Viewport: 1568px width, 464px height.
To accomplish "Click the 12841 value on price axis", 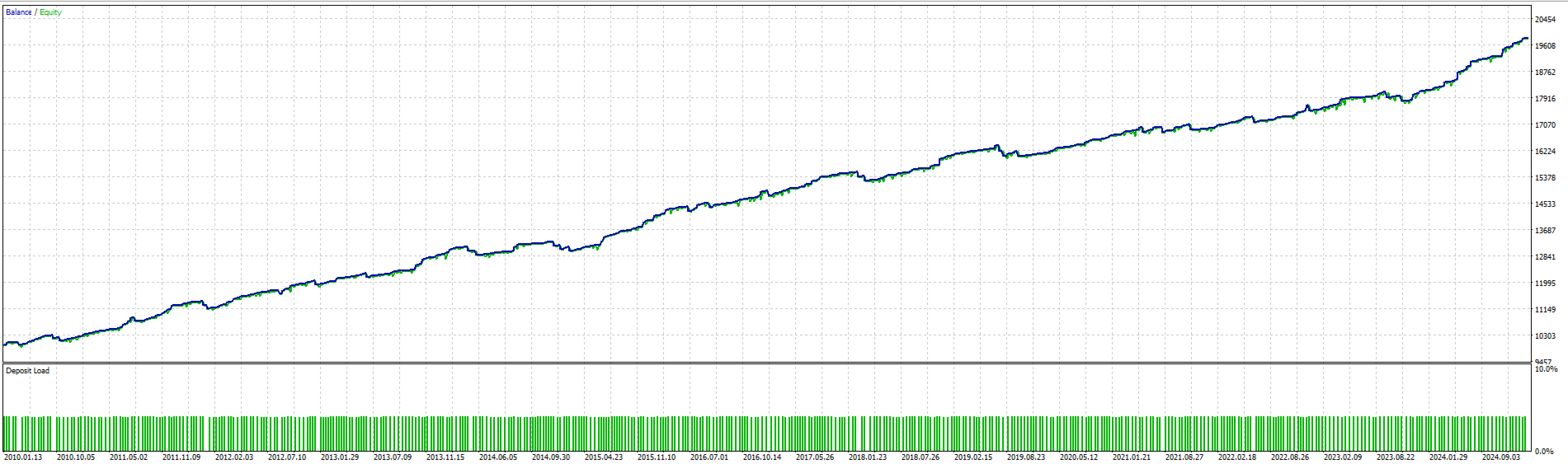I will 1545,257.
